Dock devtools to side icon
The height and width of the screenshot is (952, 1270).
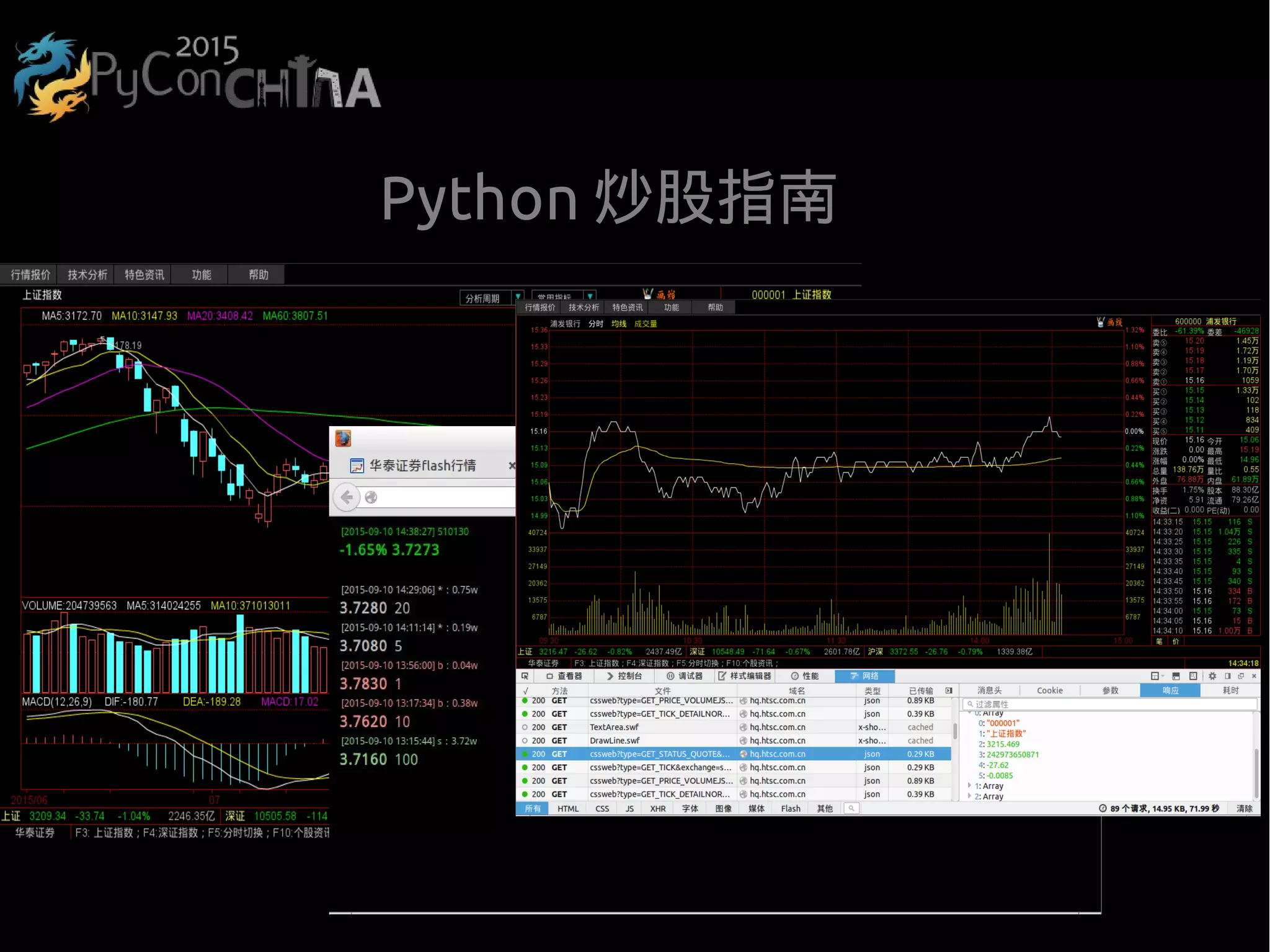click(1227, 676)
